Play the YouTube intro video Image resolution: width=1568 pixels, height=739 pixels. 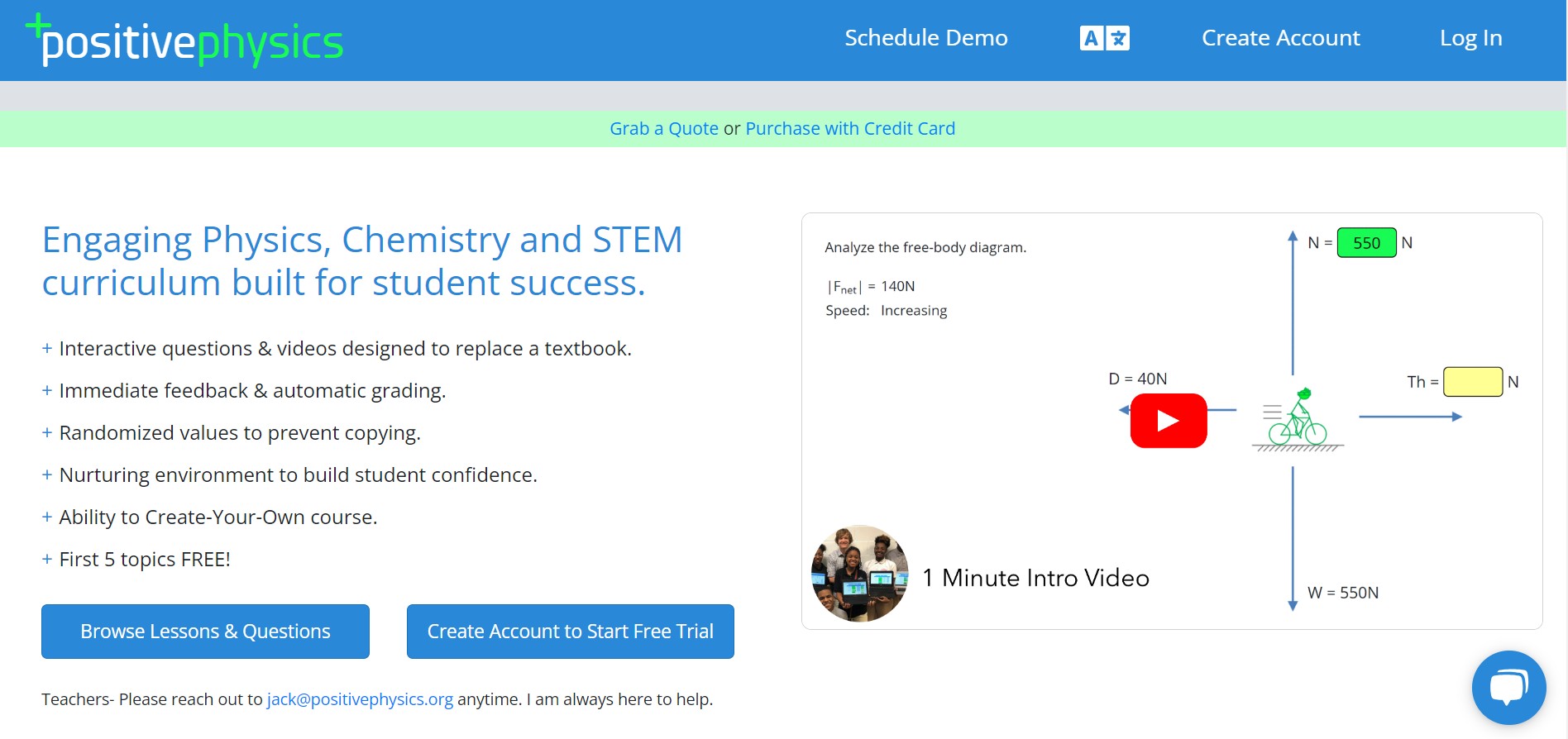coord(1168,421)
